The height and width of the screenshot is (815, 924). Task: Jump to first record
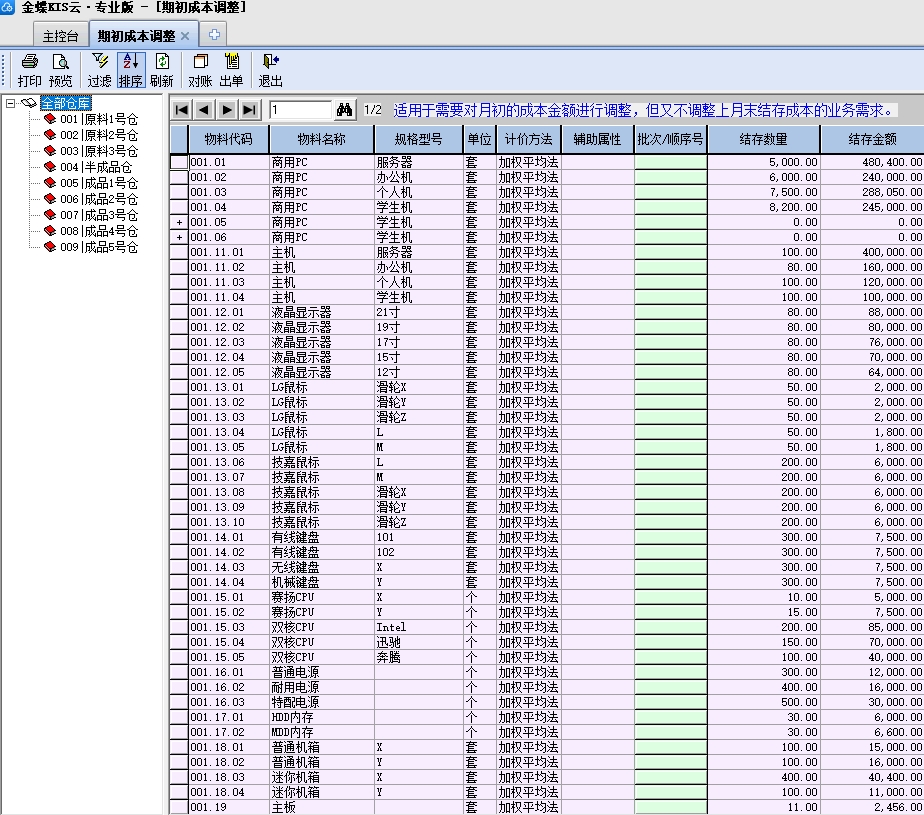(182, 110)
